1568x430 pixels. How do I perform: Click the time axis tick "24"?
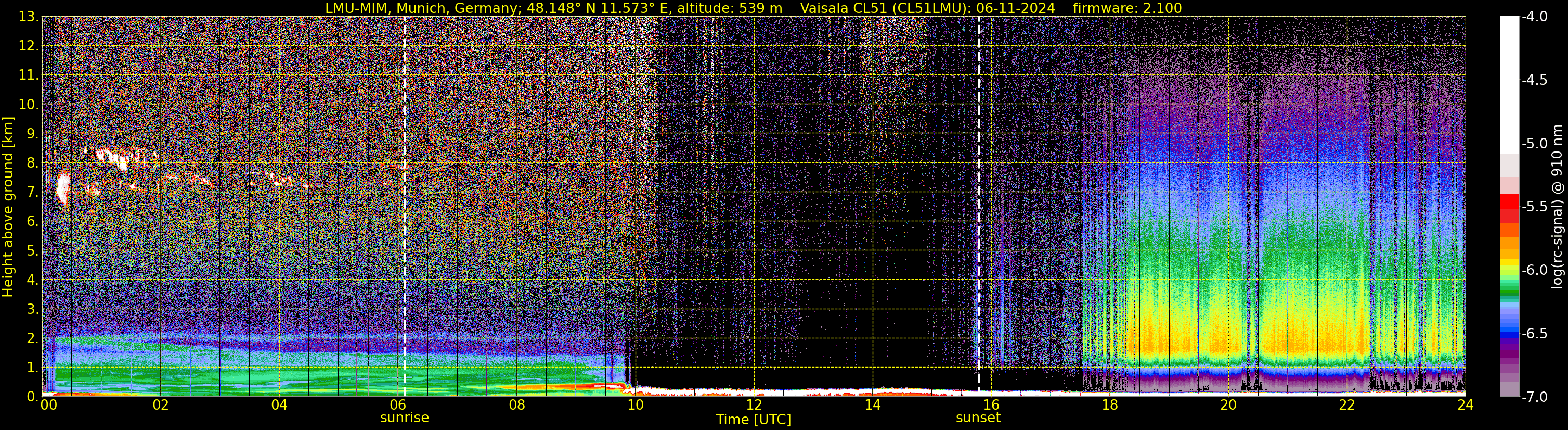1466,404
